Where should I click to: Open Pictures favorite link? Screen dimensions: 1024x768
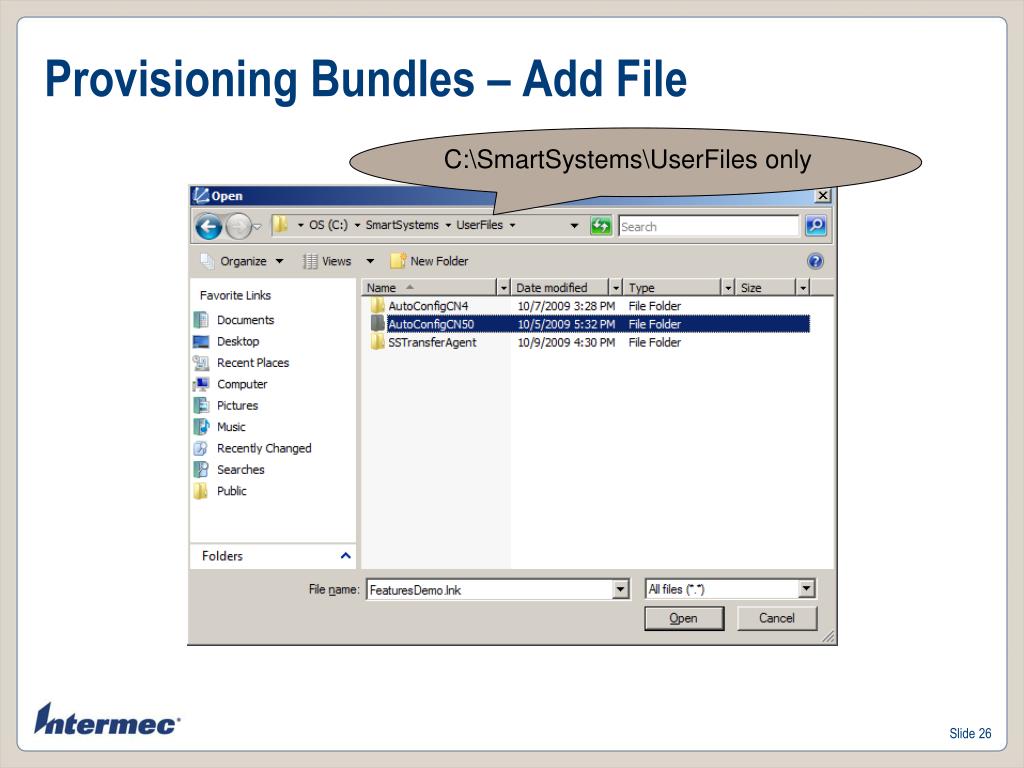click(237, 406)
